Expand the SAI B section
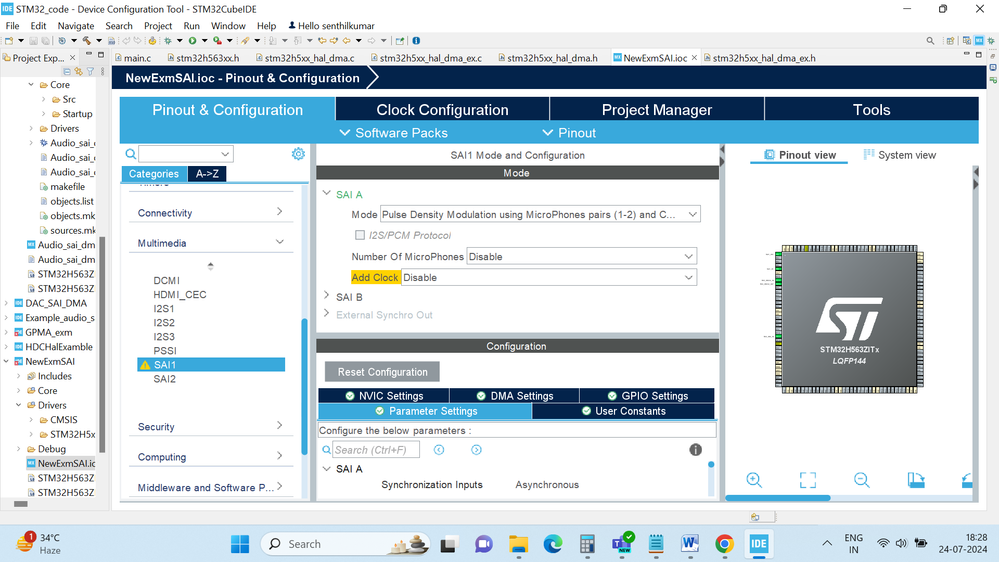This screenshot has width=999, height=562. (327, 296)
